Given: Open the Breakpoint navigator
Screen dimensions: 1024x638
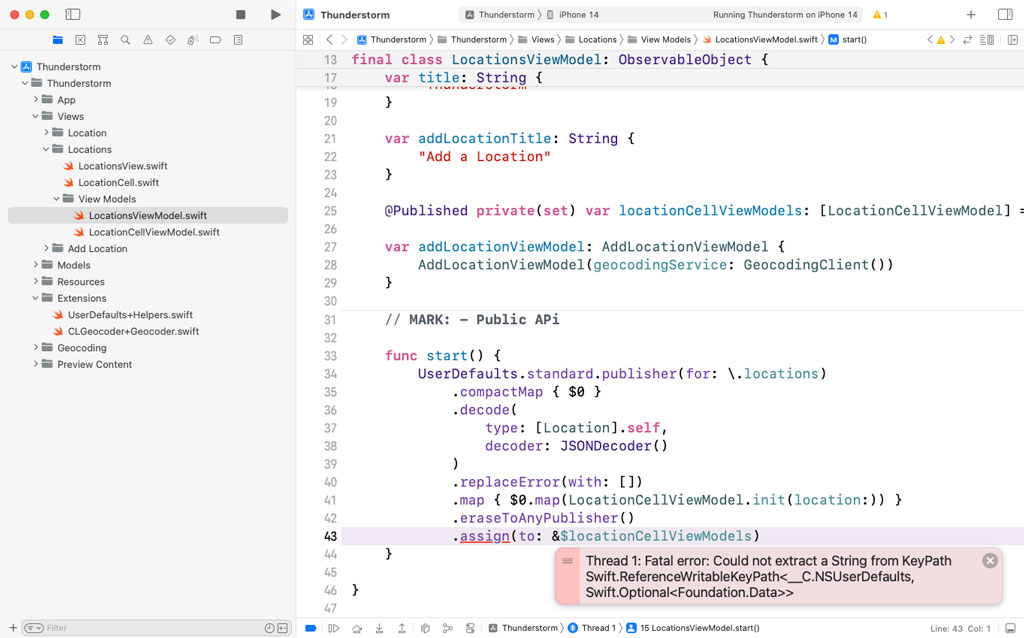Looking at the screenshot, I should click(214, 39).
